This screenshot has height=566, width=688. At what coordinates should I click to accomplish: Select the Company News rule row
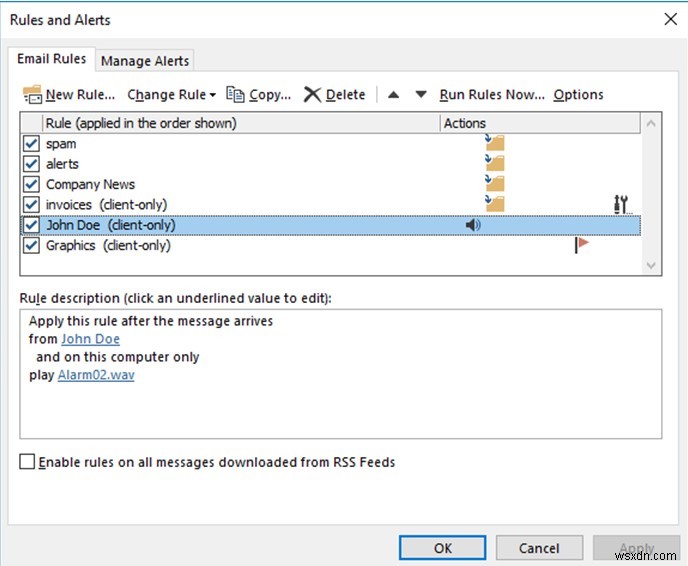coord(331,184)
